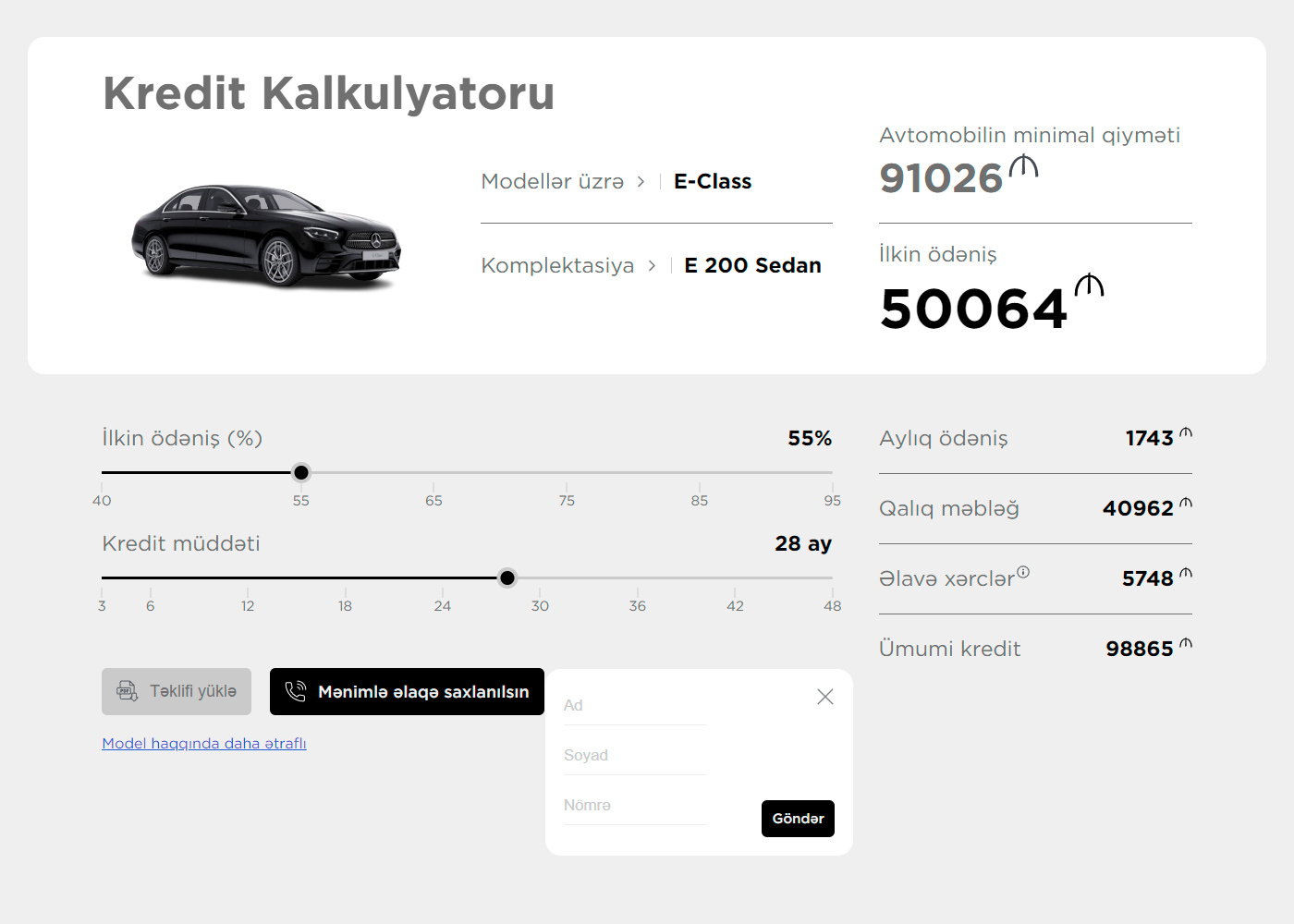Set credit term slider to 36 mark

(x=638, y=578)
